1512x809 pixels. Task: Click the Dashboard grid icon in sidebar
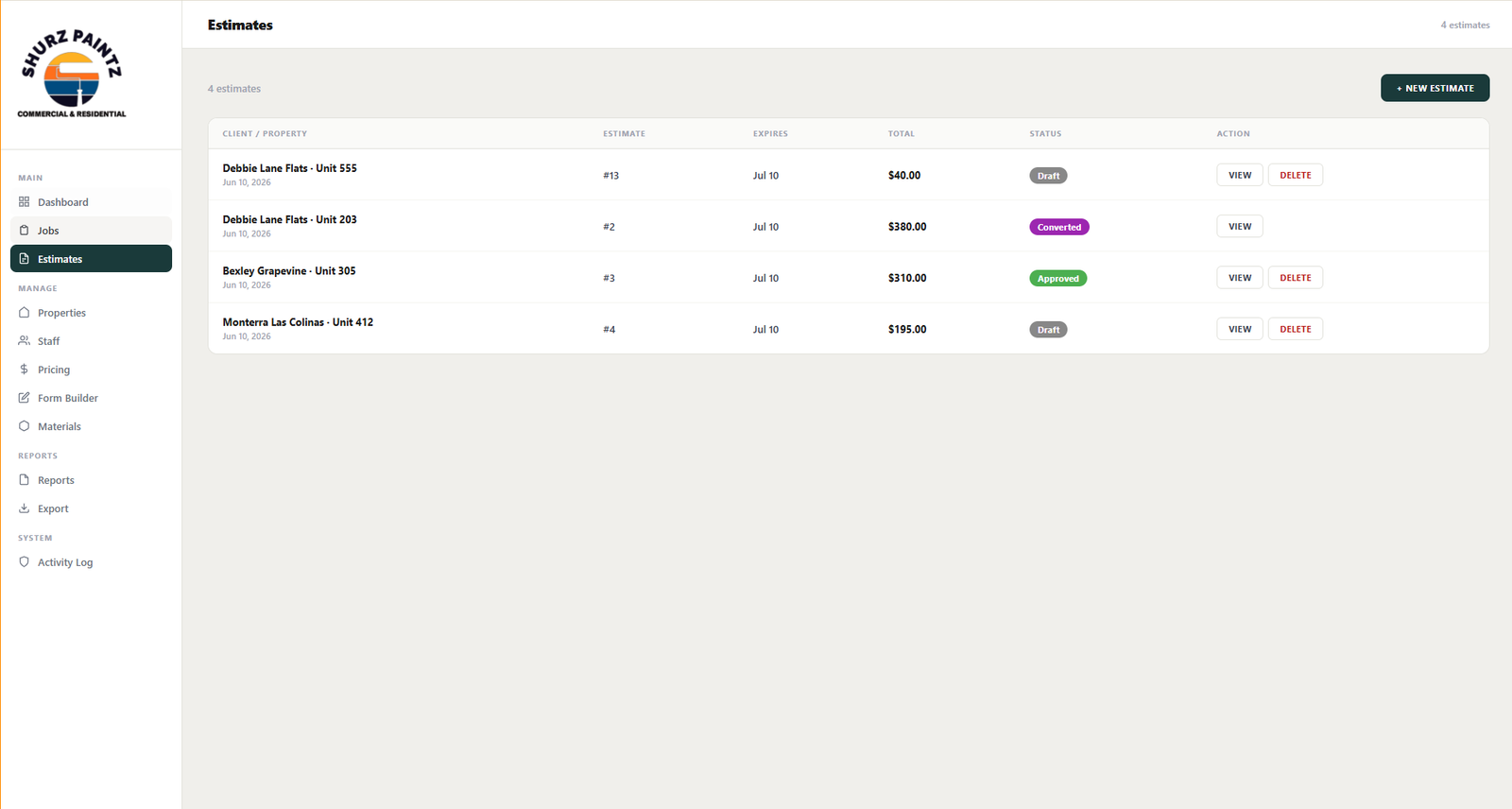[25, 202]
